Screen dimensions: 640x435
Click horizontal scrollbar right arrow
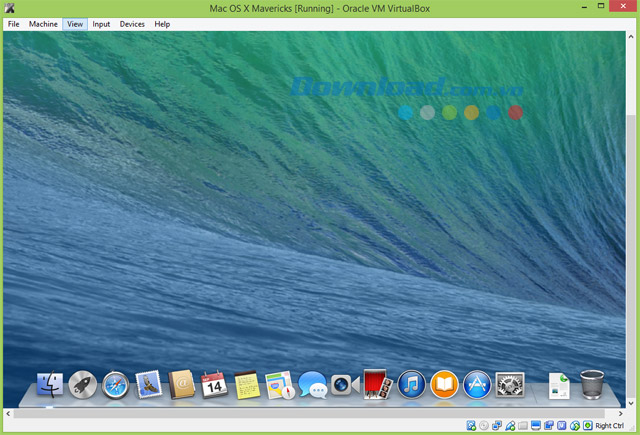(x=621, y=413)
